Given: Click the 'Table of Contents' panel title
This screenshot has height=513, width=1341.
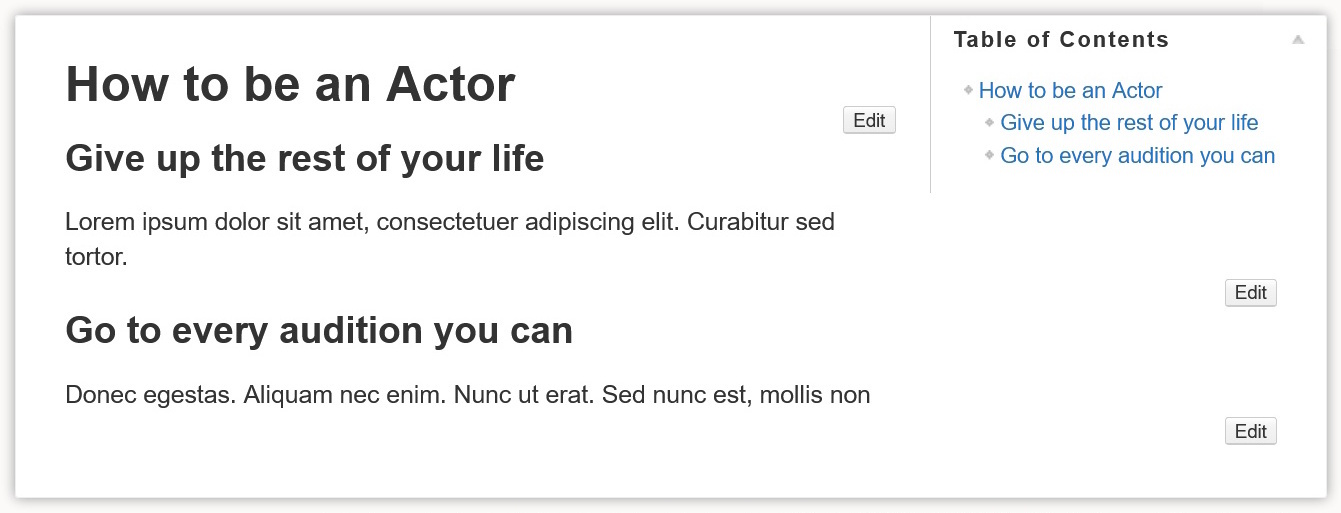Looking at the screenshot, I should (x=1061, y=40).
